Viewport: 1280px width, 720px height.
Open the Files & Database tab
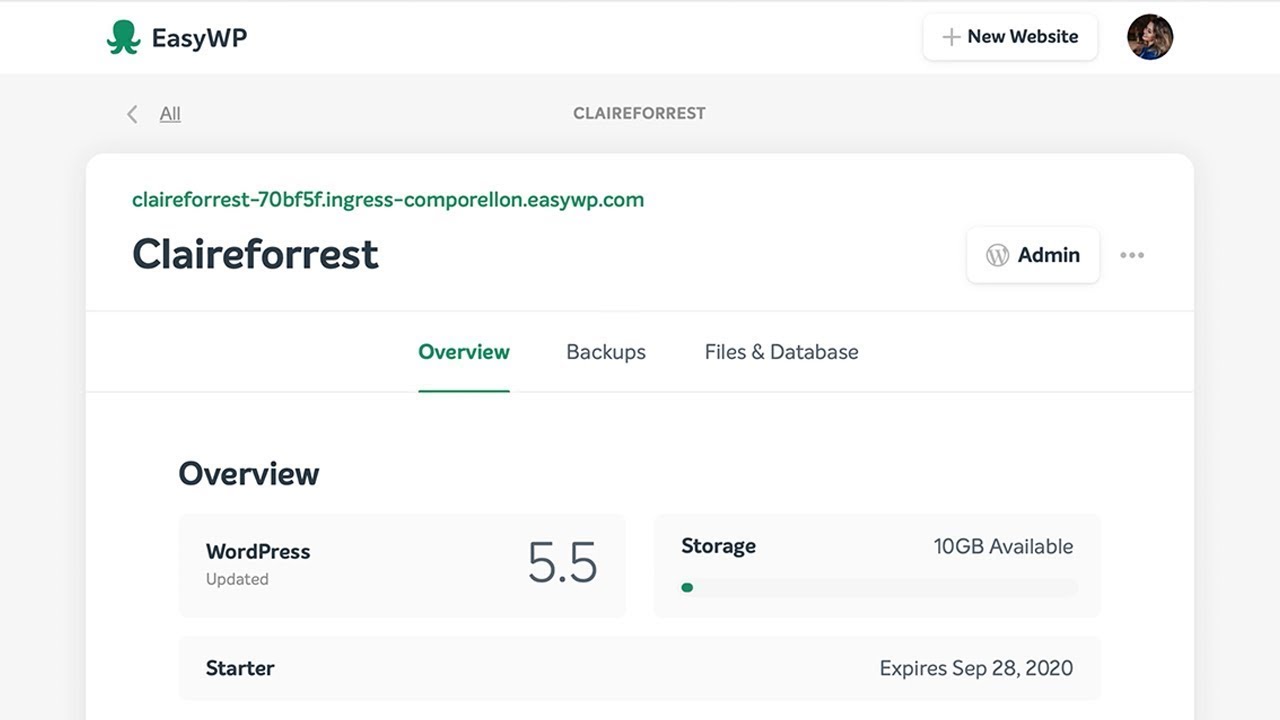(x=781, y=352)
